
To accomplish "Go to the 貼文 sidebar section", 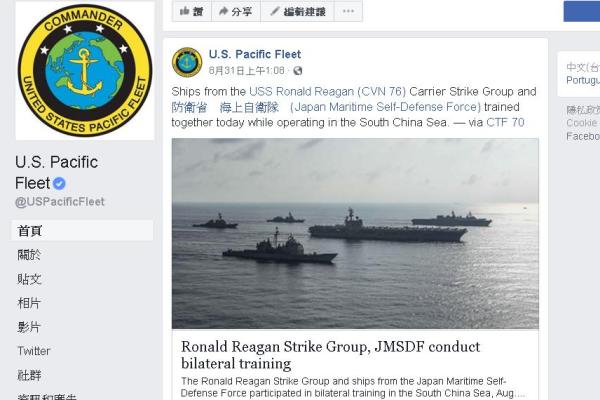I will pos(29,279).
